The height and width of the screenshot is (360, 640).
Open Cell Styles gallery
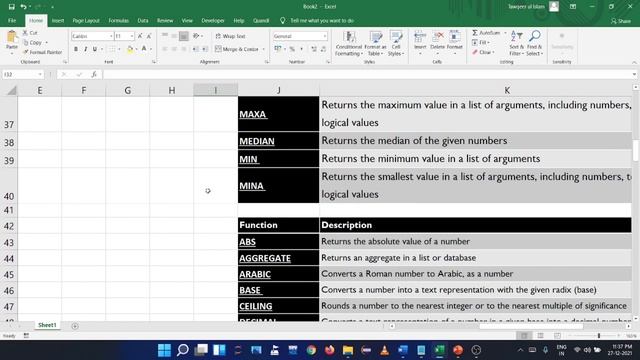coord(396,43)
